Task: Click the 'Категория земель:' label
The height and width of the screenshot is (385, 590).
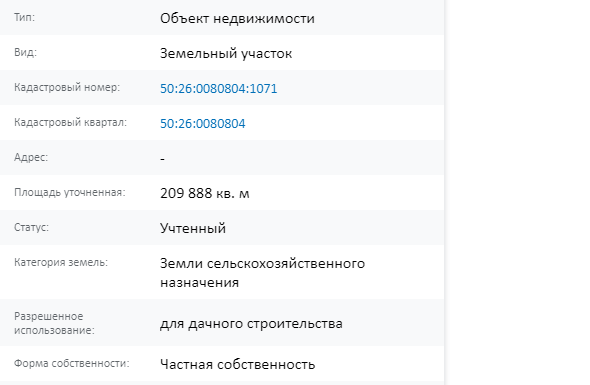Action: pos(61,262)
